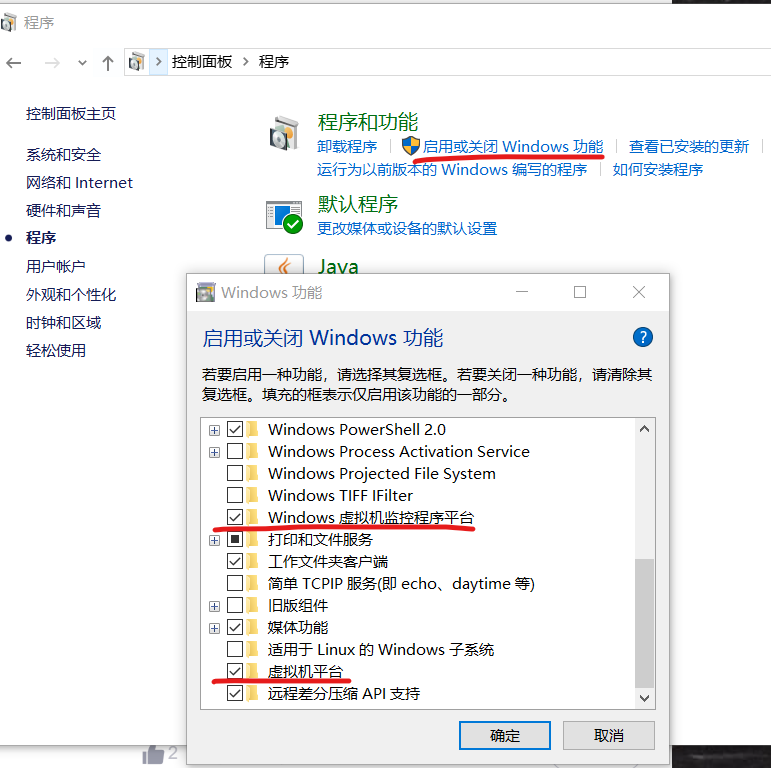Image resolution: width=771 pixels, height=768 pixels.
Task: Click the up arrow navigation button
Action: click(x=108, y=62)
